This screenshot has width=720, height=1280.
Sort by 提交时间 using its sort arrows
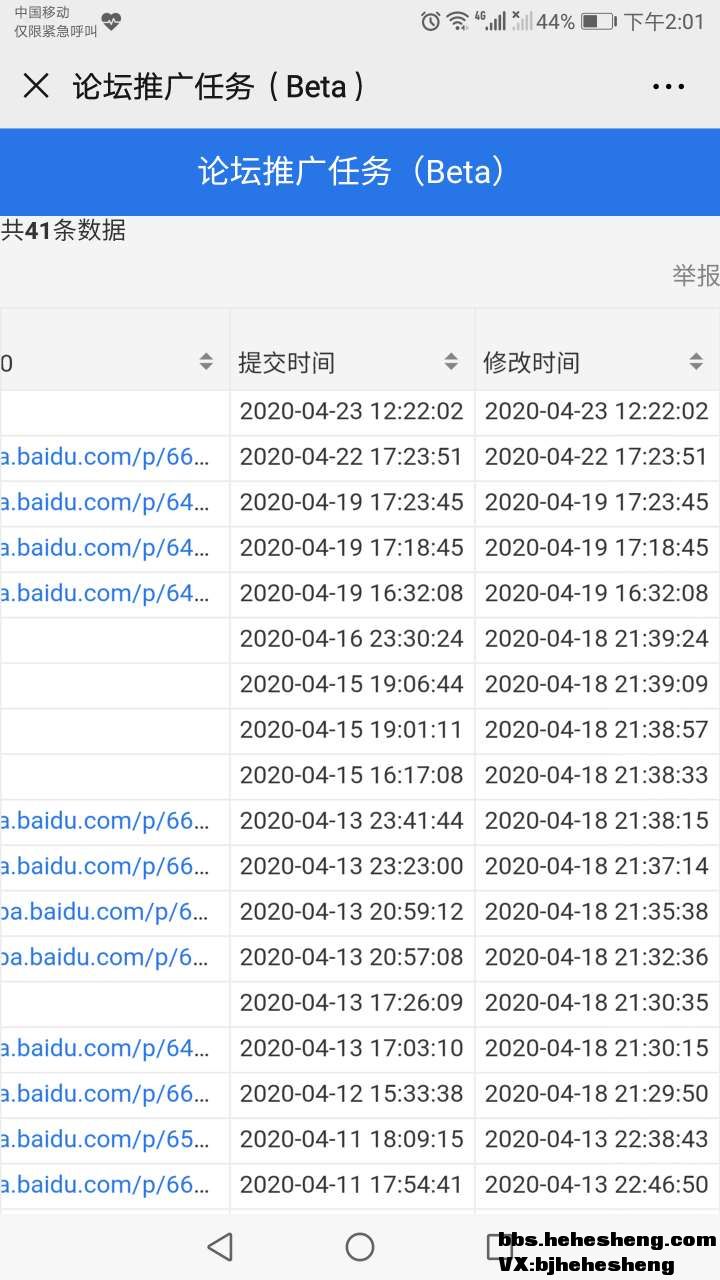tap(451, 362)
